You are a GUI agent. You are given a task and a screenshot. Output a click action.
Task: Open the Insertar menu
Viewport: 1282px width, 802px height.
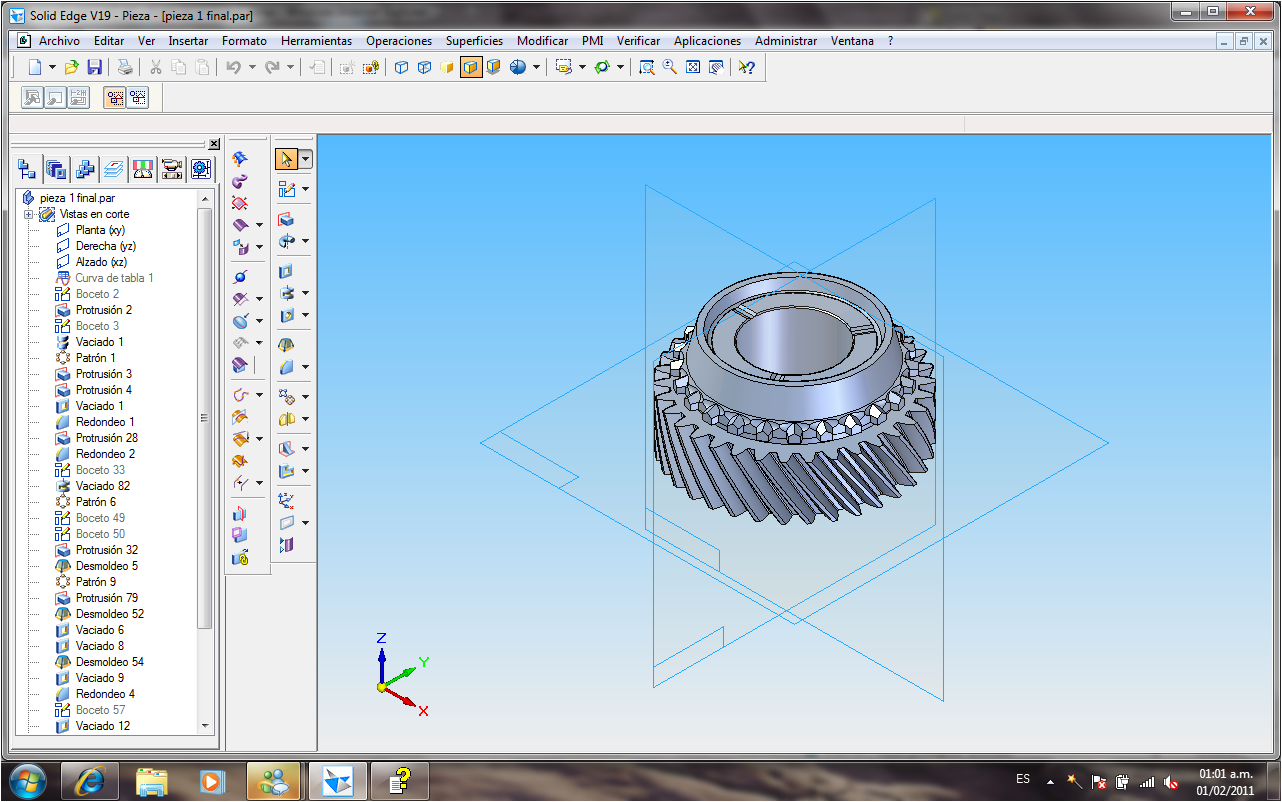[188, 41]
